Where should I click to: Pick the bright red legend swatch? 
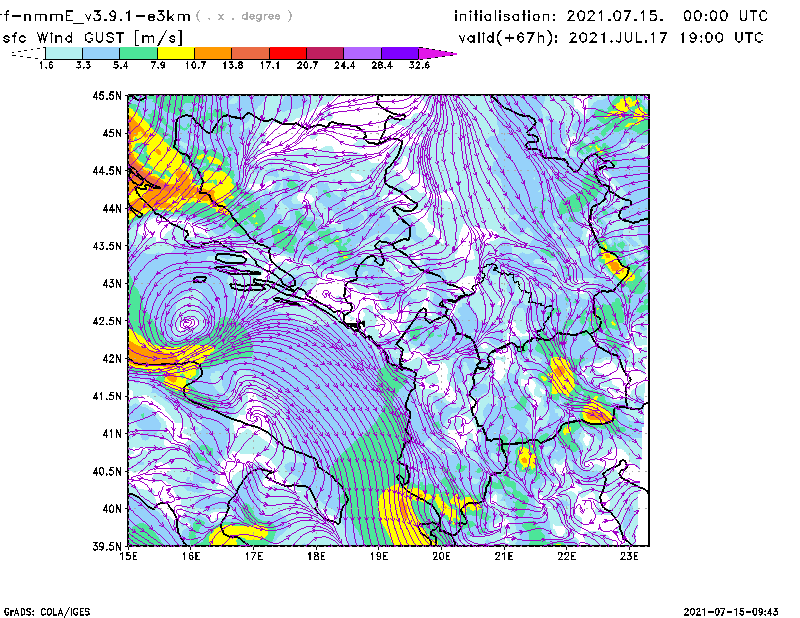pyautogui.click(x=288, y=53)
